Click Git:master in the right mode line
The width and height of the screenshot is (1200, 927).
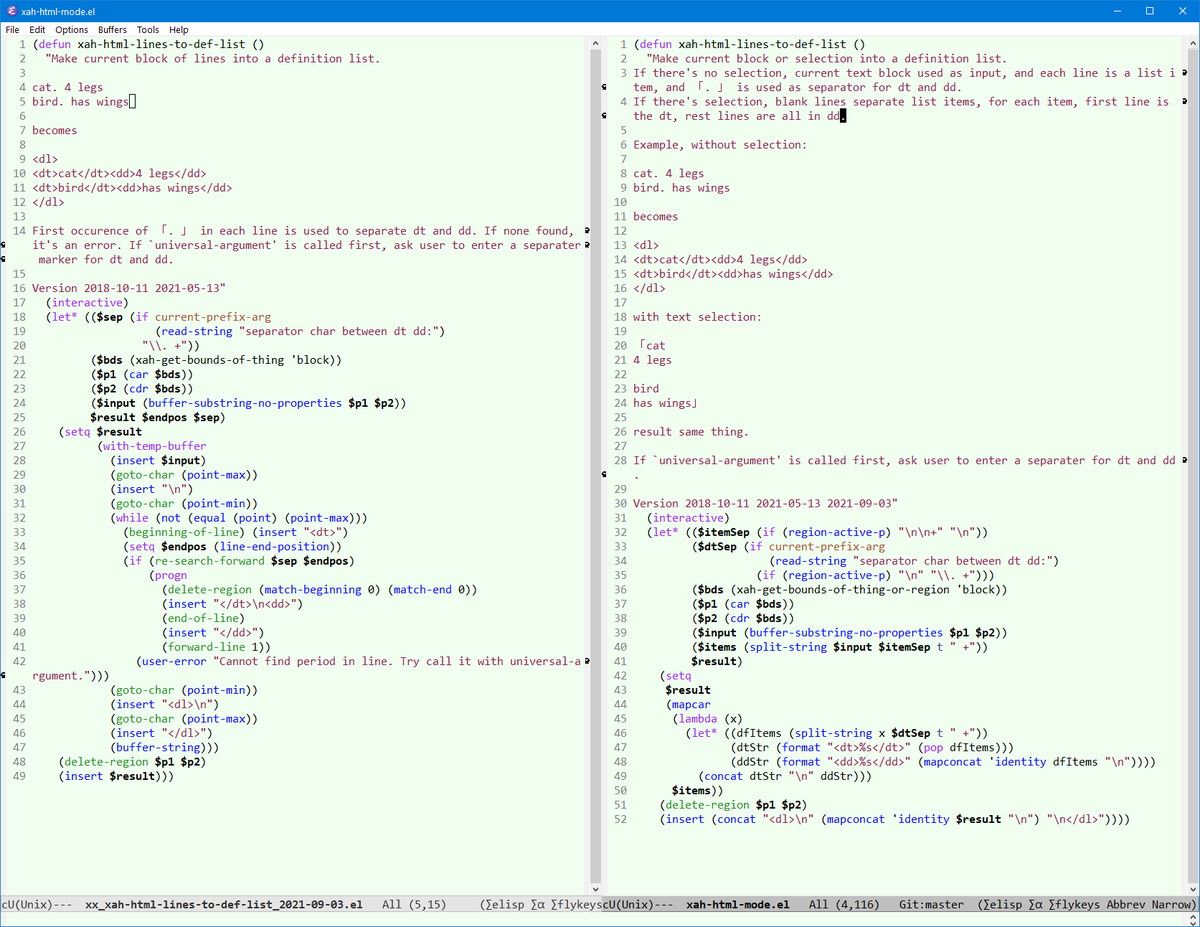coord(931,905)
